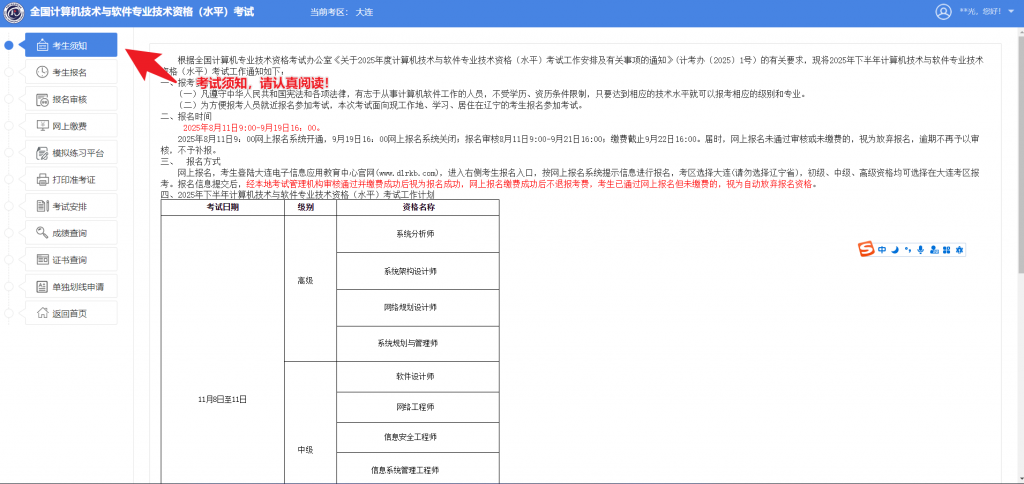The width and height of the screenshot is (1024, 484).
Task: Toggle the moon half-width icon on IME bar
Action: pos(895,250)
